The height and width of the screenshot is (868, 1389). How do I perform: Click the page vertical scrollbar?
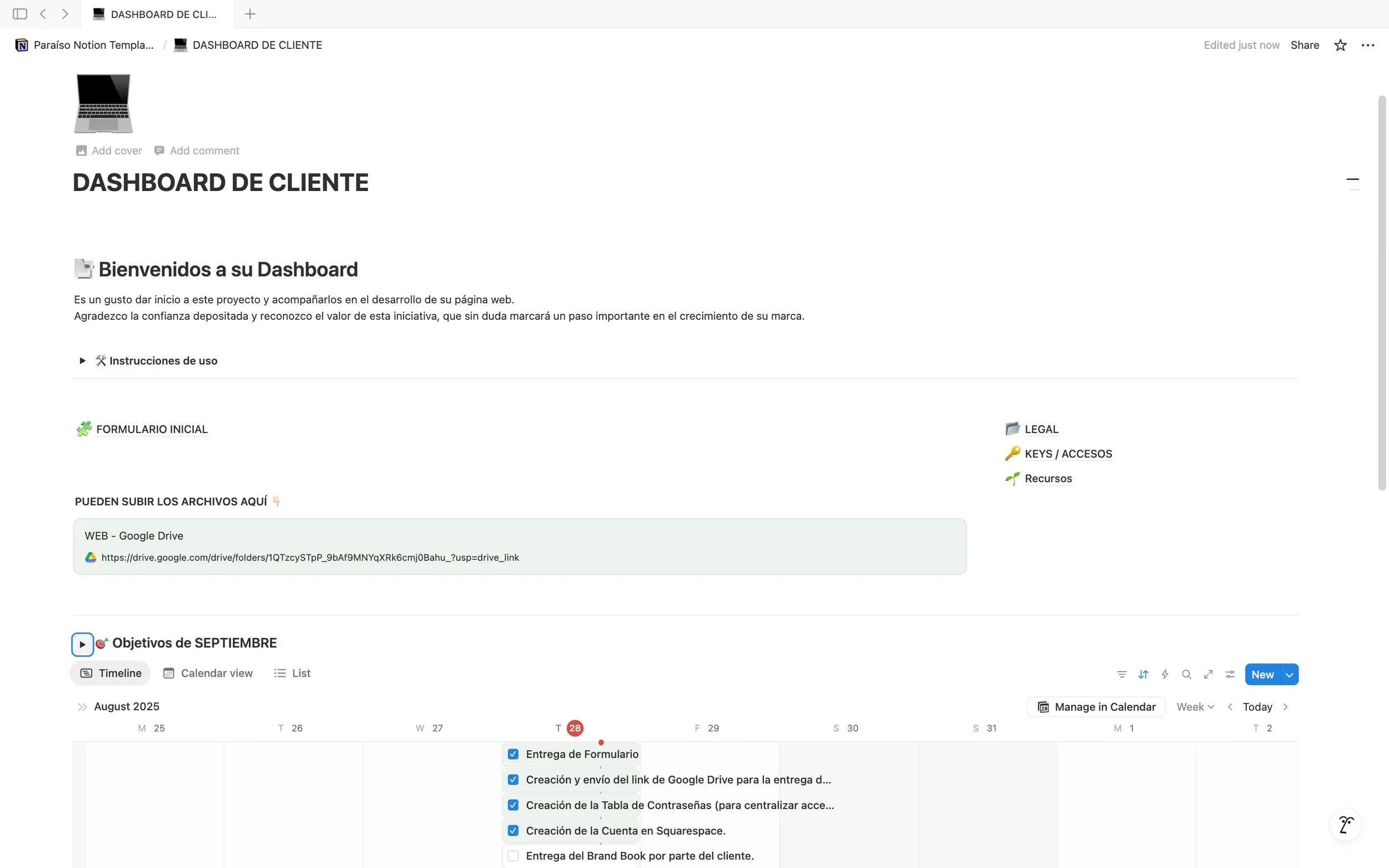click(1382, 293)
